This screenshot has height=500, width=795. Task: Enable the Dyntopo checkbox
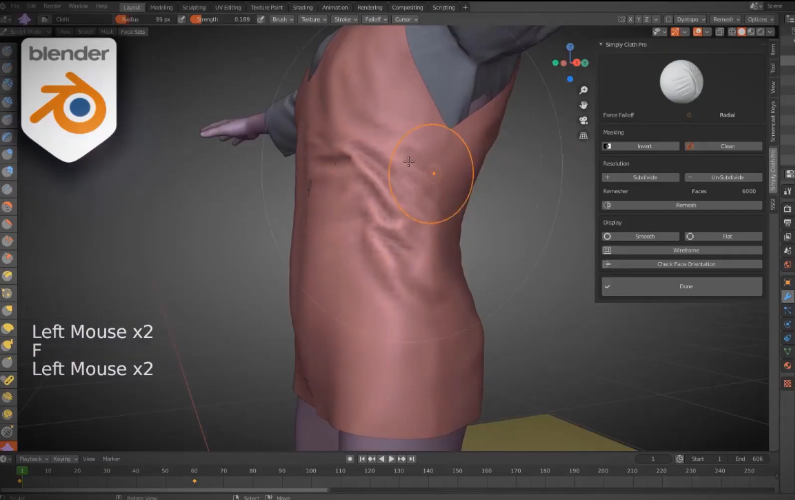click(668, 19)
